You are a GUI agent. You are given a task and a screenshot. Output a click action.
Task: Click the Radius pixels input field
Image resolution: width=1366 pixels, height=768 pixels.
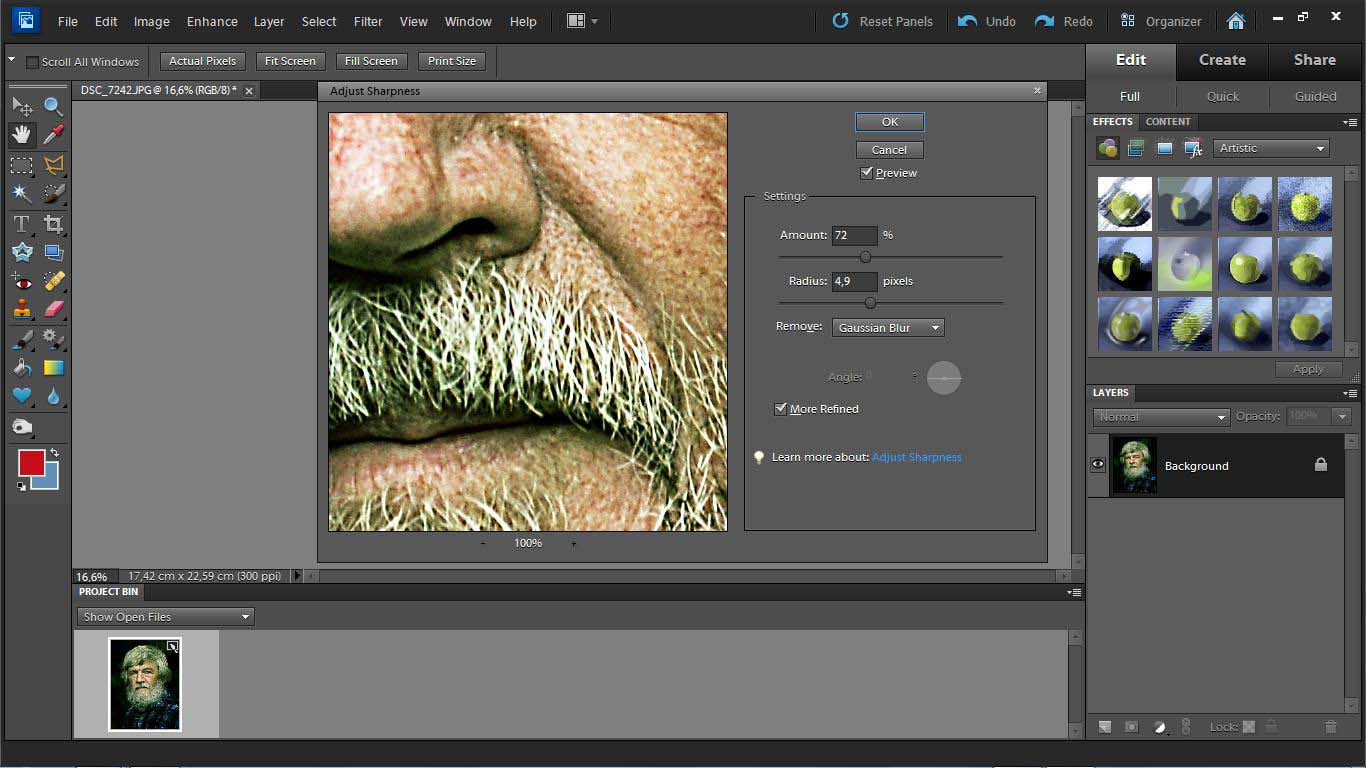point(854,281)
